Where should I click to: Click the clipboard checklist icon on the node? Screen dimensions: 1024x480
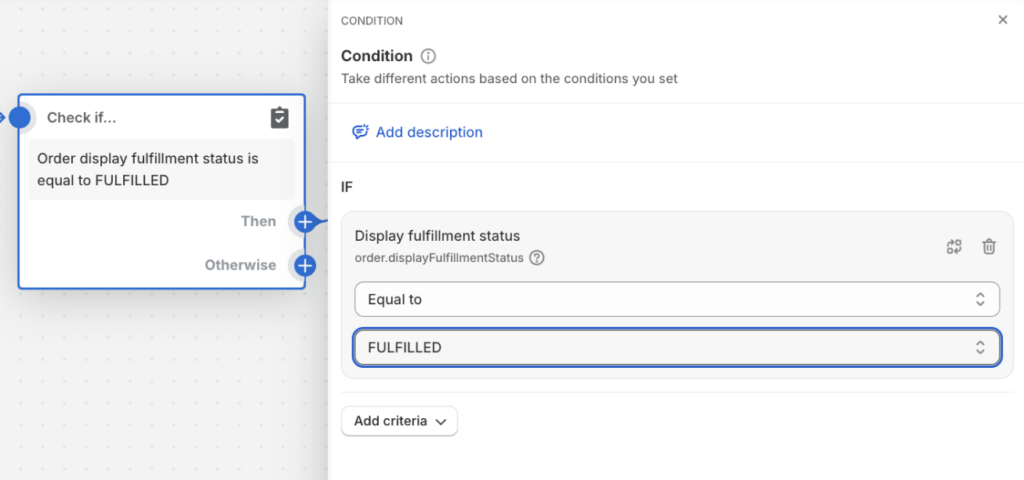[280, 118]
